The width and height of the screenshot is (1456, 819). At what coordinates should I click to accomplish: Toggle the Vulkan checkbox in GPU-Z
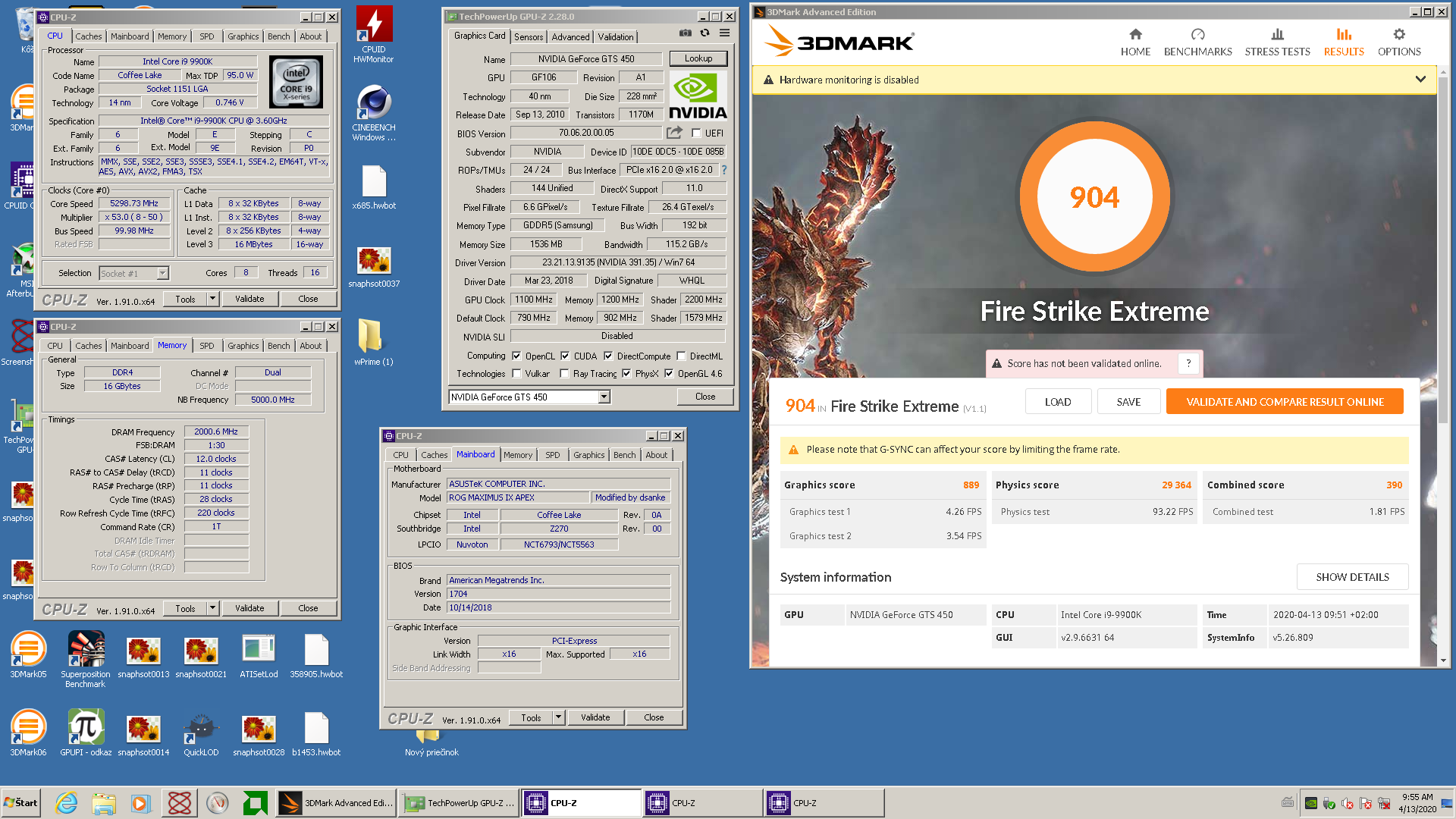coord(516,373)
